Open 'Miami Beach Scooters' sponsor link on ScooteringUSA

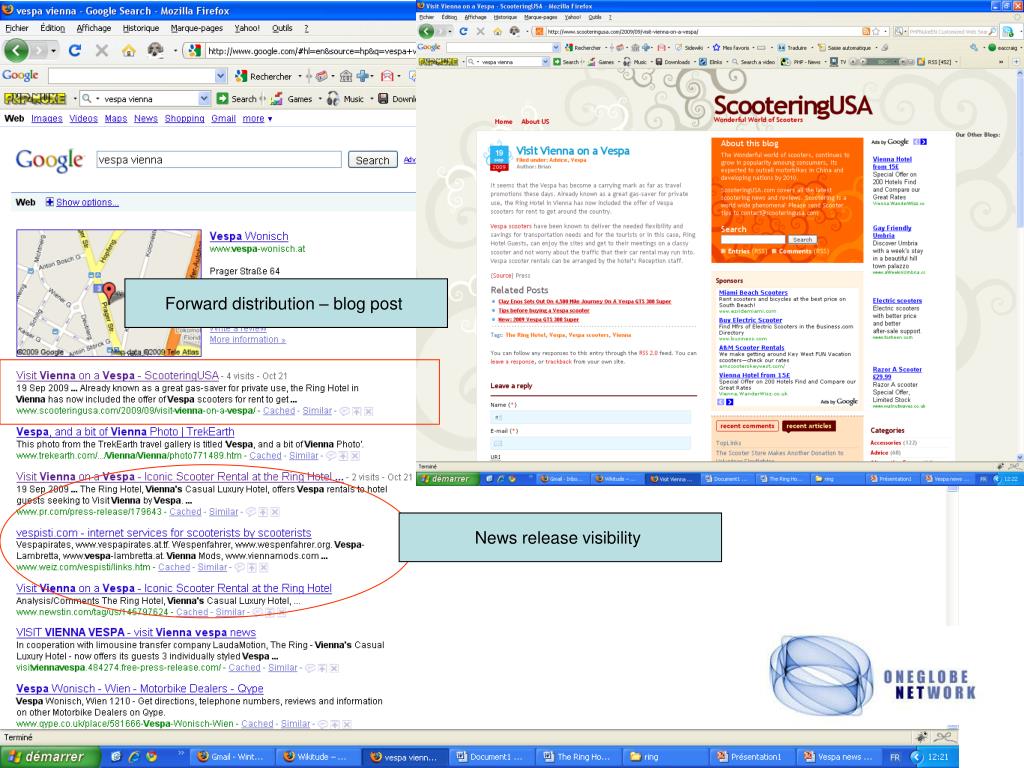point(753,293)
